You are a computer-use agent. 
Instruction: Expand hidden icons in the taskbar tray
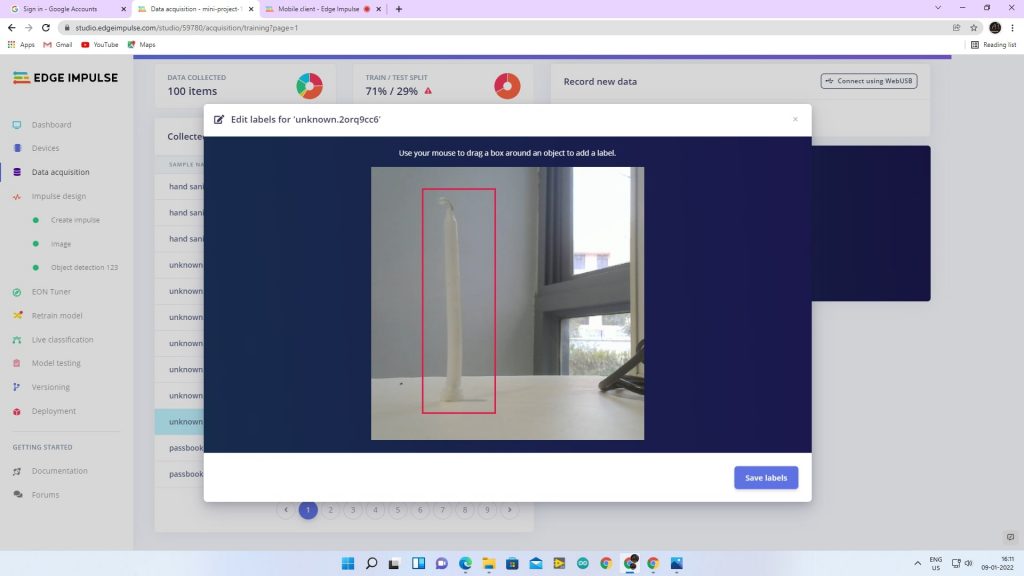(917, 563)
